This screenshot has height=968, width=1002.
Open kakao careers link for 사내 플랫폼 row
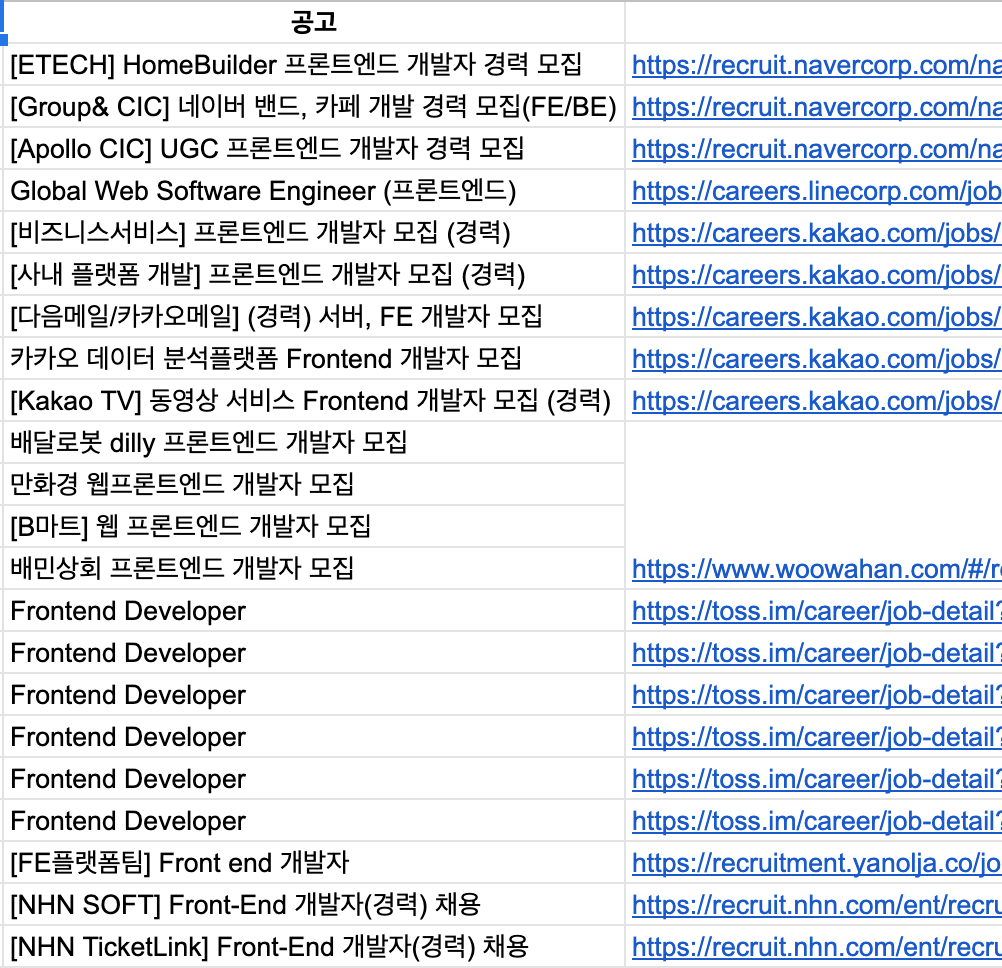pyautogui.click(x=817, y=276)
